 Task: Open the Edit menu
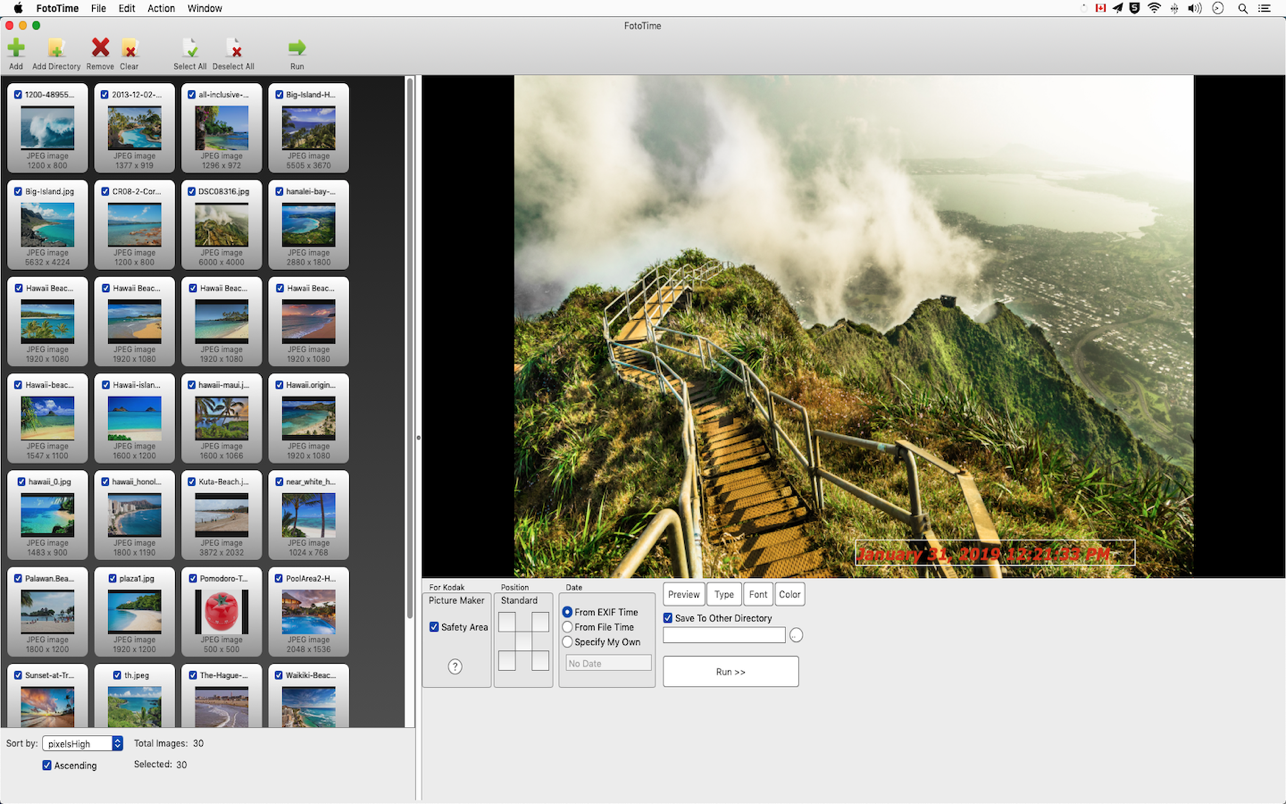coord(126,8)
